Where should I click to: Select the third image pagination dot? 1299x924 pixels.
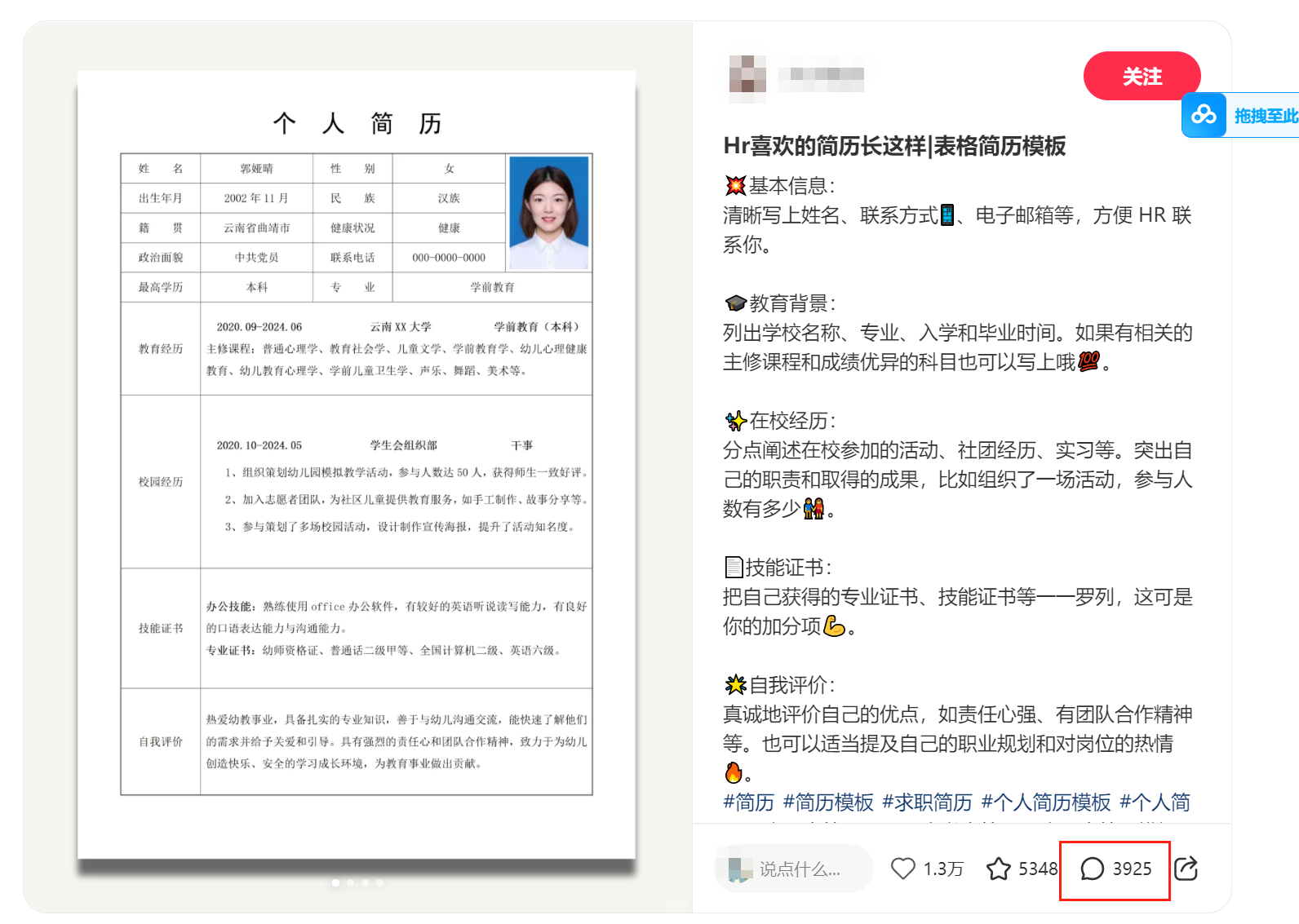coord(365,882)
